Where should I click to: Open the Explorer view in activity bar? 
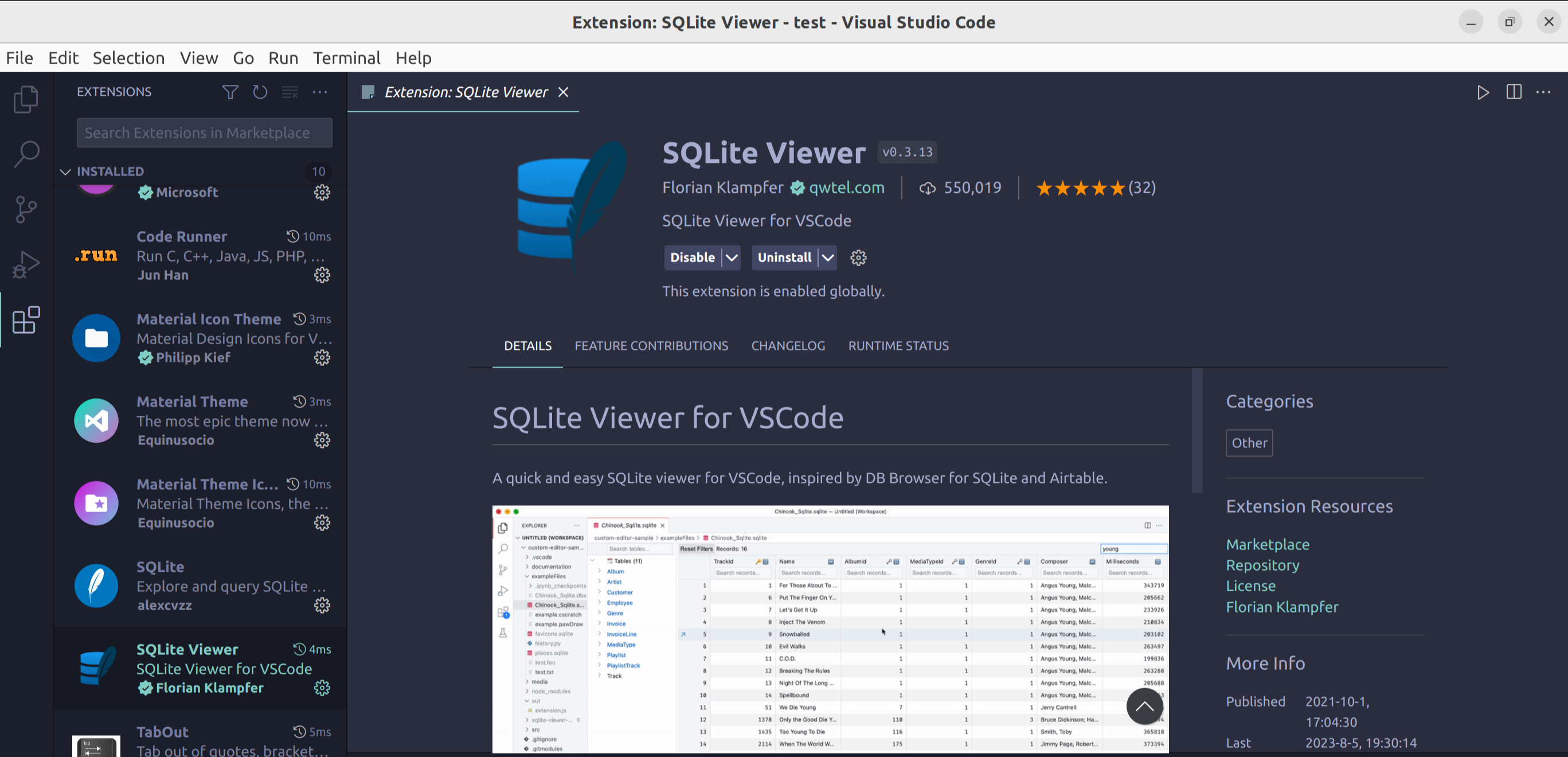(26, 99)
